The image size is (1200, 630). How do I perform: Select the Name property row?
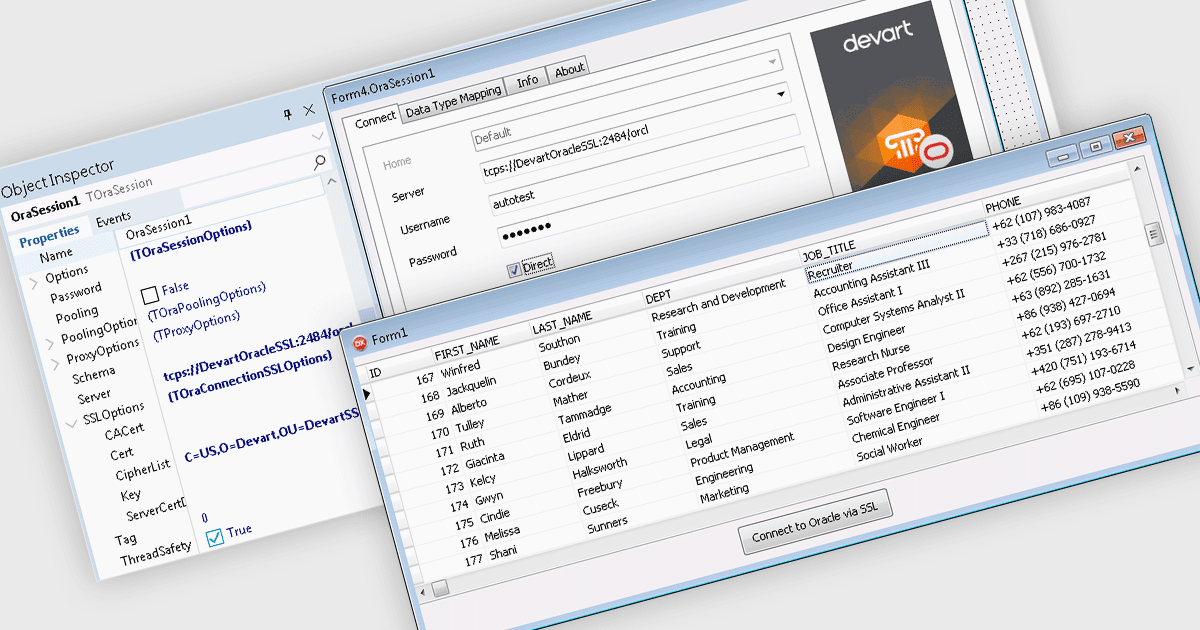(x=56, y=255)
